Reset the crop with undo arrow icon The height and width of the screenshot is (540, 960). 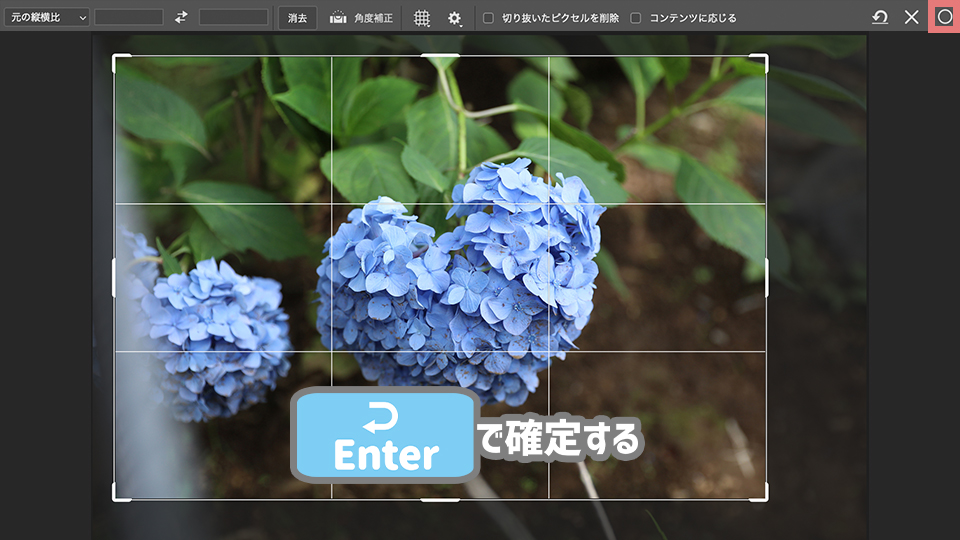tap(880, 17)
